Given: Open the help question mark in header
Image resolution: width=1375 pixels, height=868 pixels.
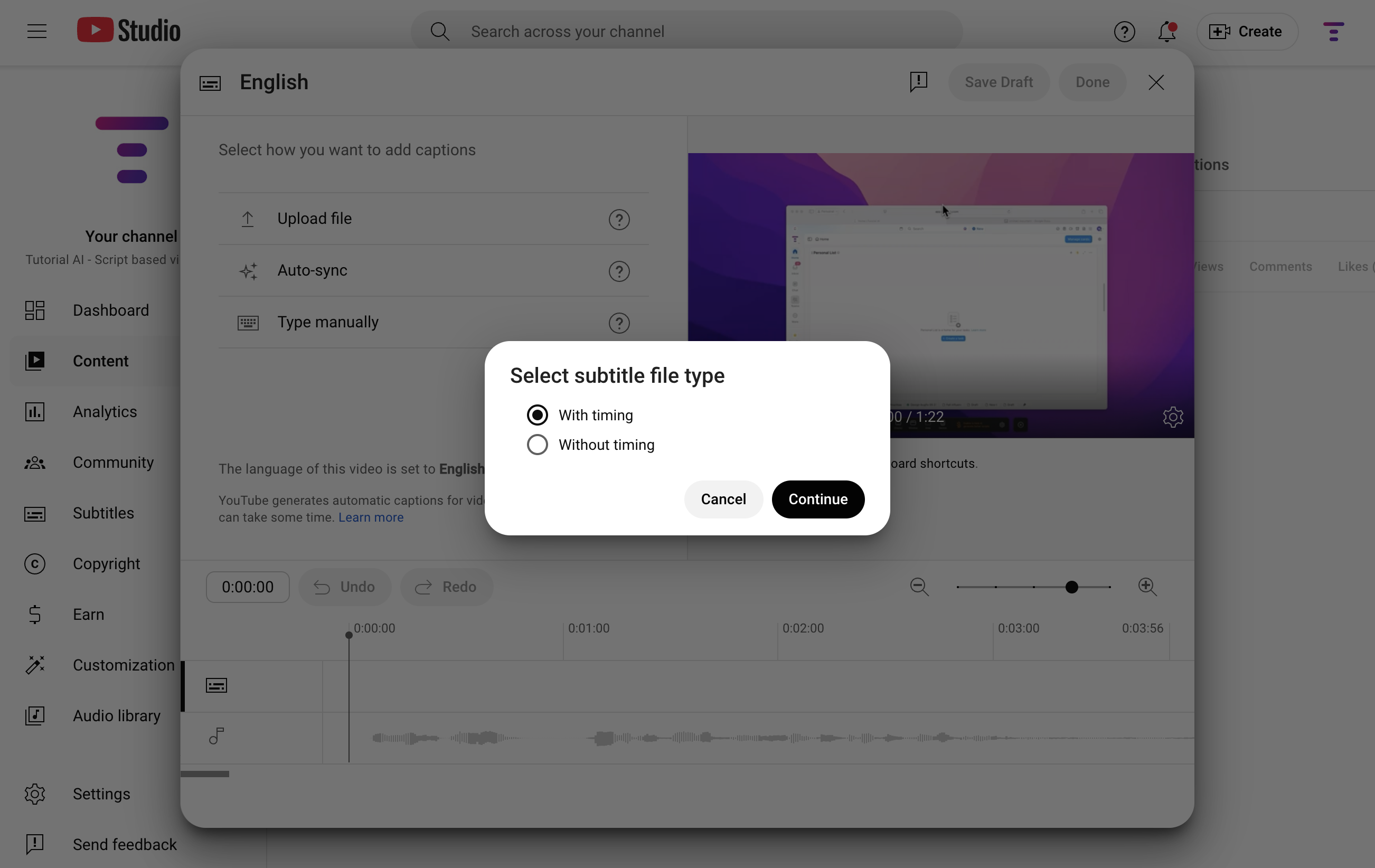Looking at the screenshot, I should point(1124,31).
